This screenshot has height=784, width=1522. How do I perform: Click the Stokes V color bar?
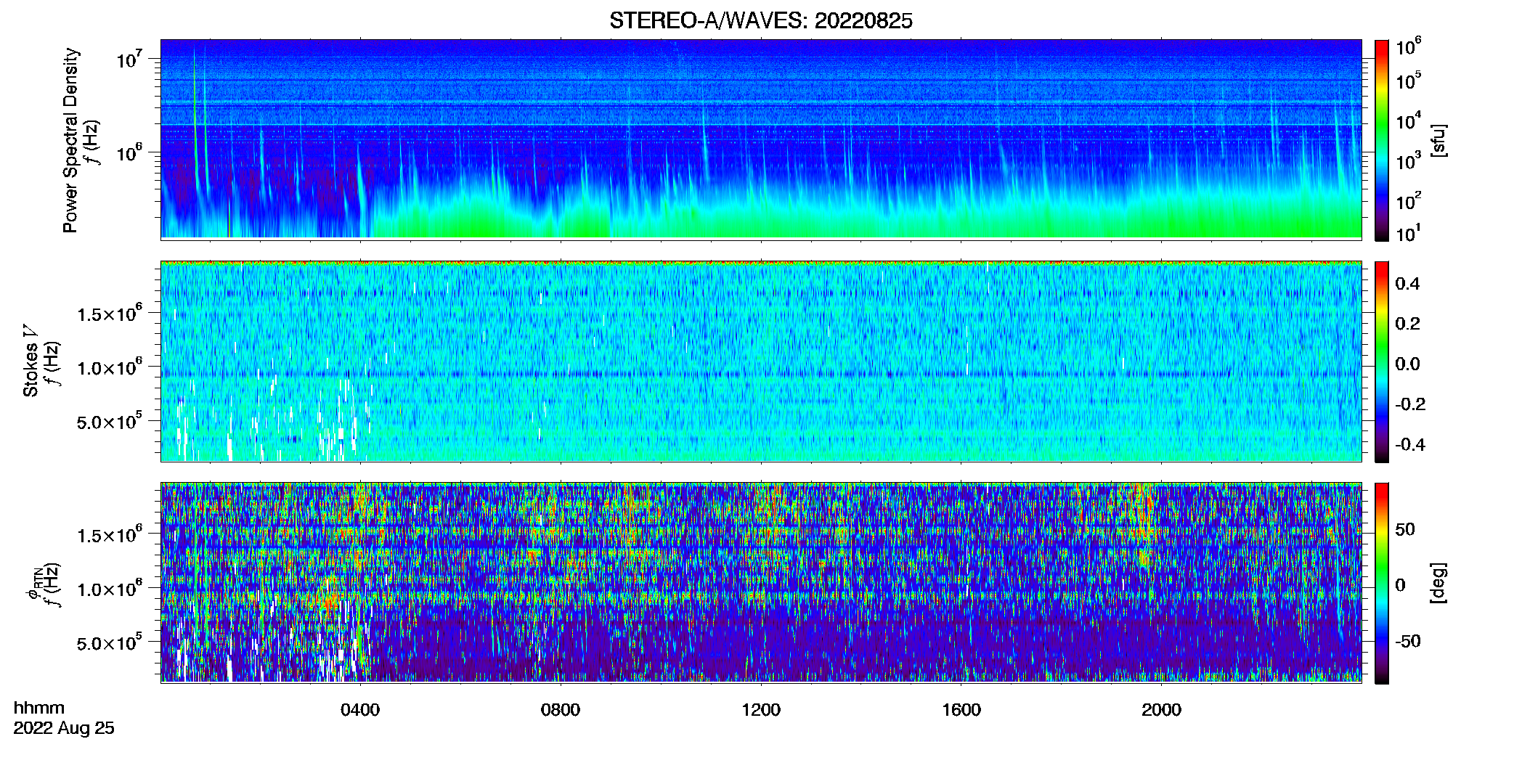[1381, 362]
